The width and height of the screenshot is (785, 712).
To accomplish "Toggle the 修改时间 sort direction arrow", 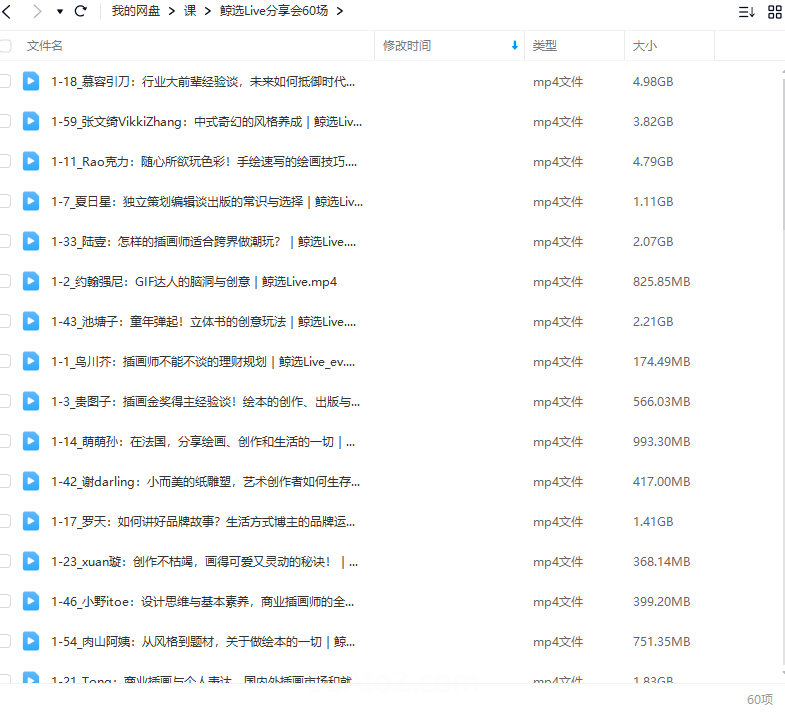I will pyautogui.click(x=515, y=46).
